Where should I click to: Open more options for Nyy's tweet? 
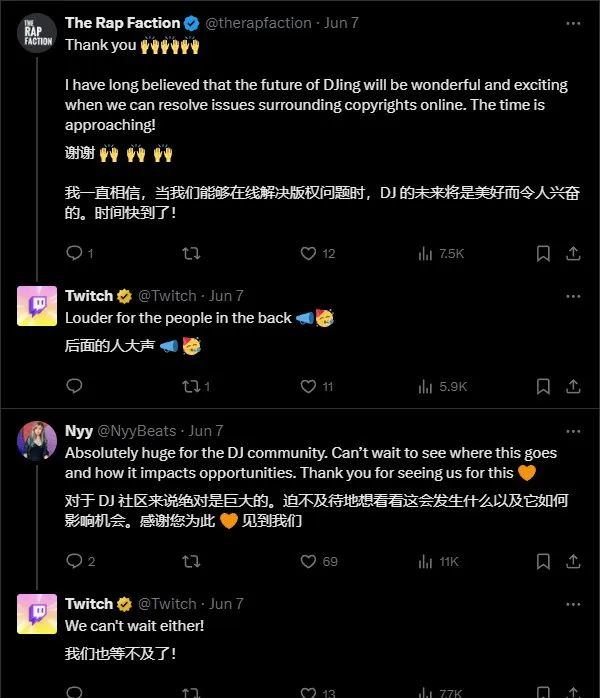pyautogui.click(x=573, y=431)
